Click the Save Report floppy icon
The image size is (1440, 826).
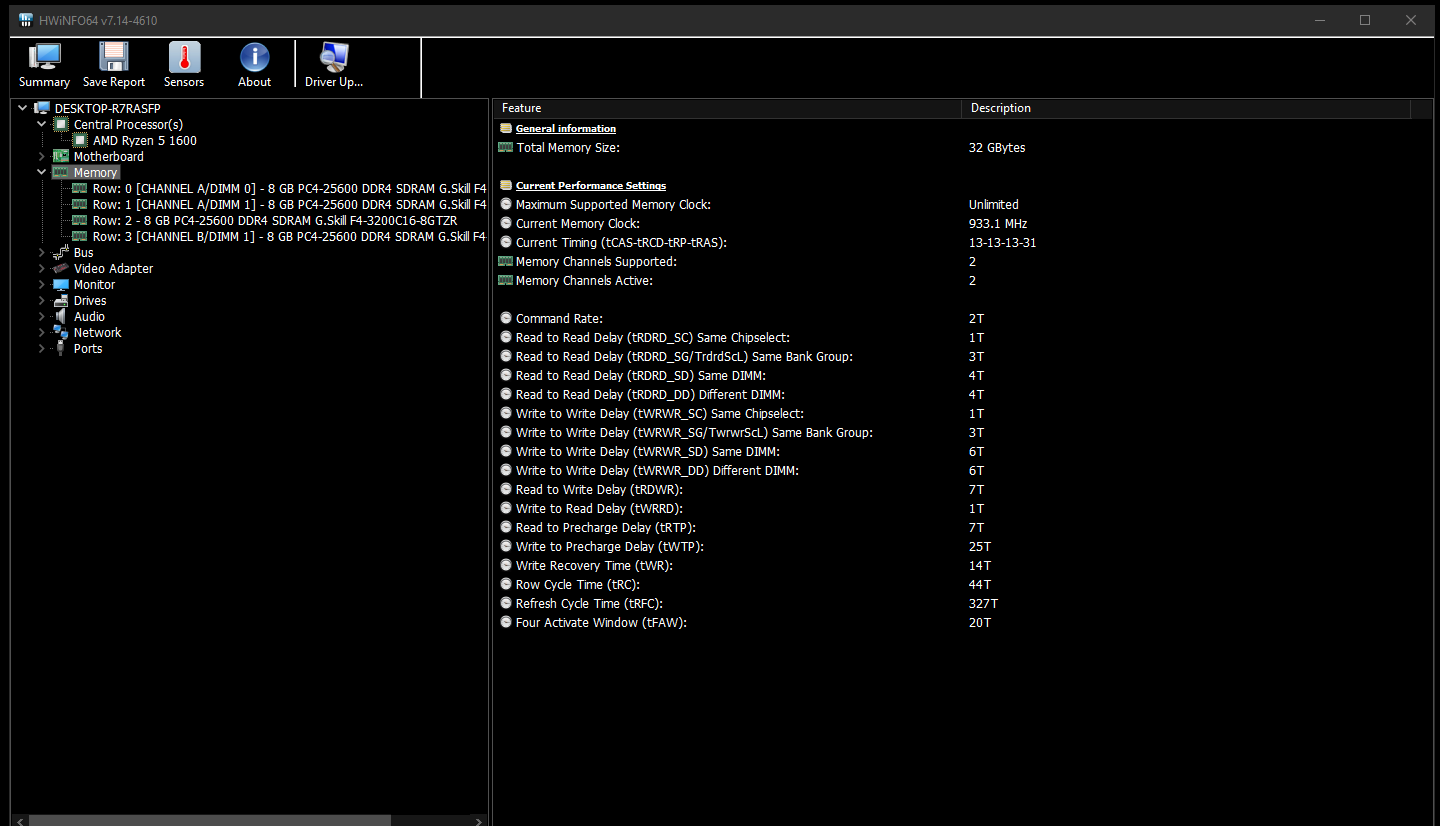[114, 57]
